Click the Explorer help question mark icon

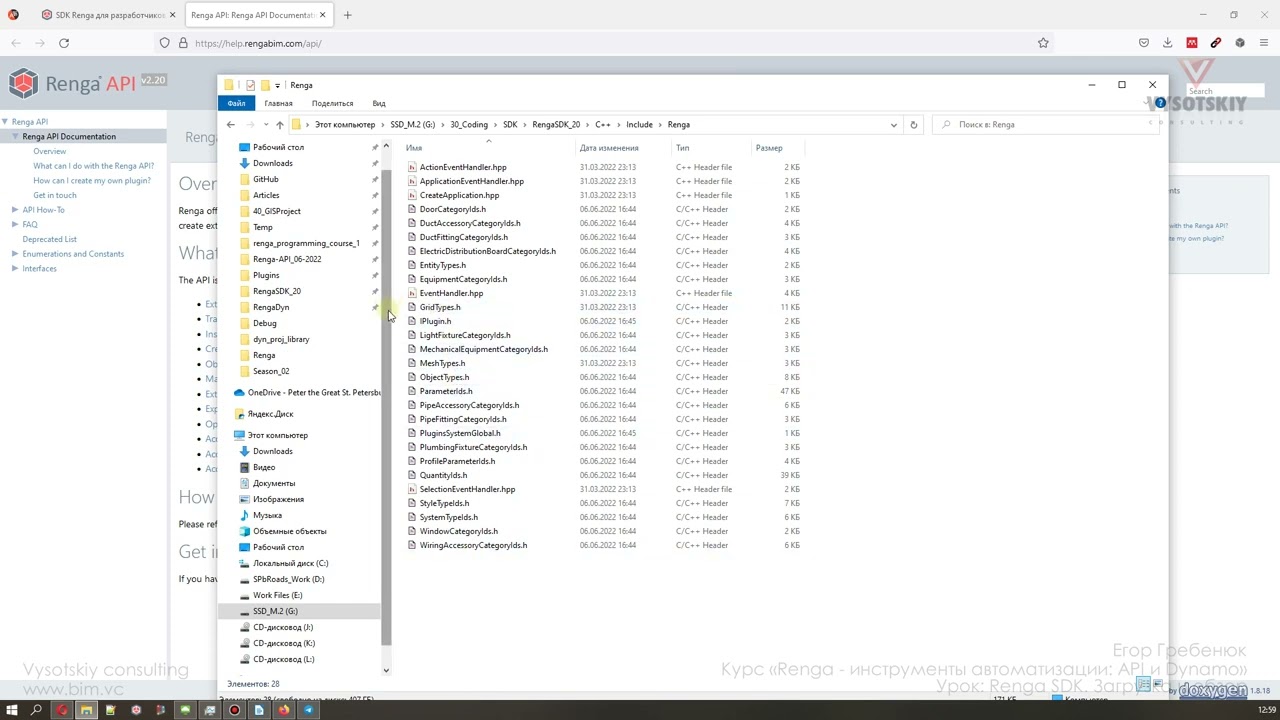[1160, 103]
